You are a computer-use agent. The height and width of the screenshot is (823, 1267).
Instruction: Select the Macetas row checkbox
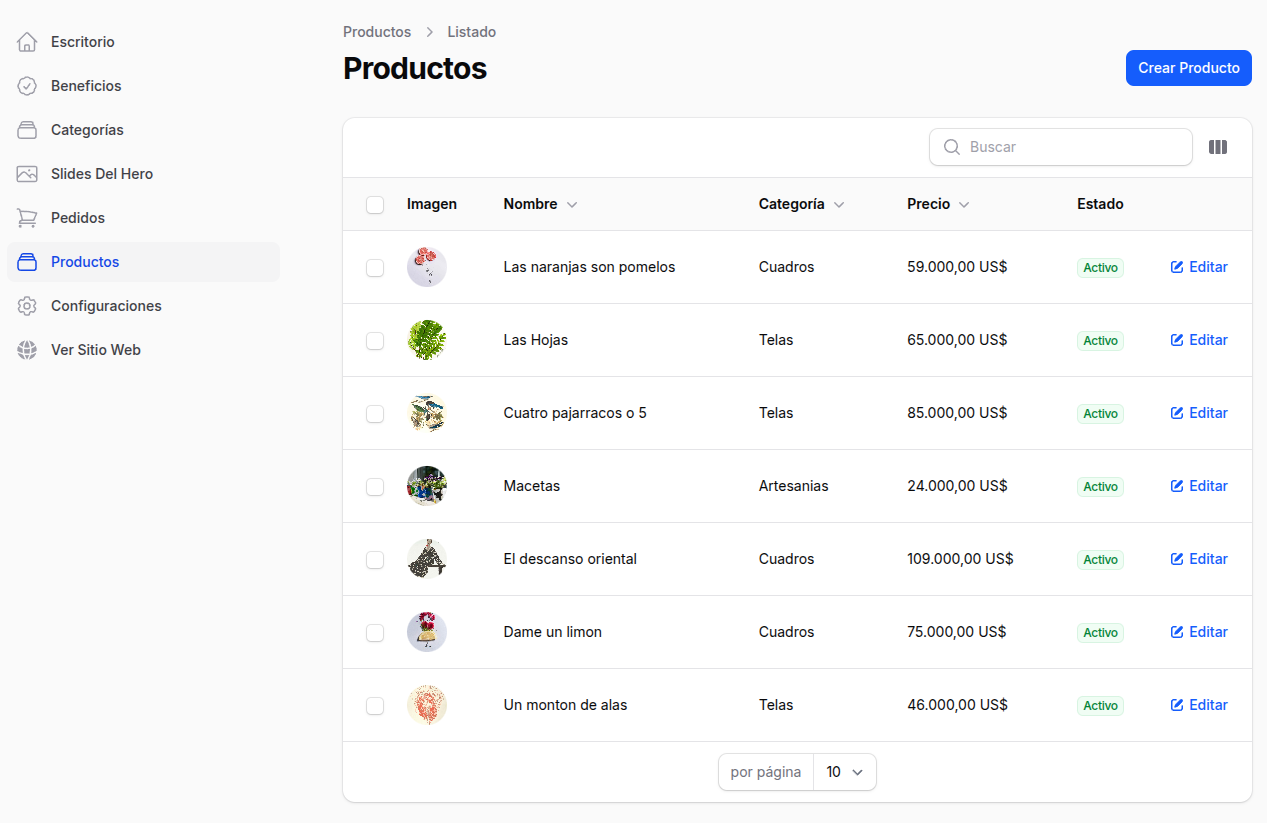(x=375, y=486)
